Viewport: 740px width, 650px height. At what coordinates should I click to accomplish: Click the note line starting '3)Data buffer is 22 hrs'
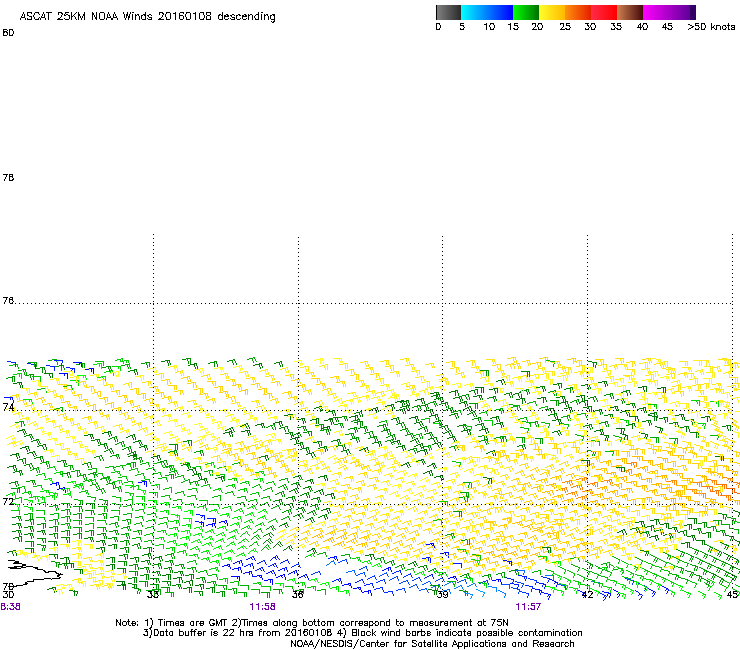[x=362, y=633]
